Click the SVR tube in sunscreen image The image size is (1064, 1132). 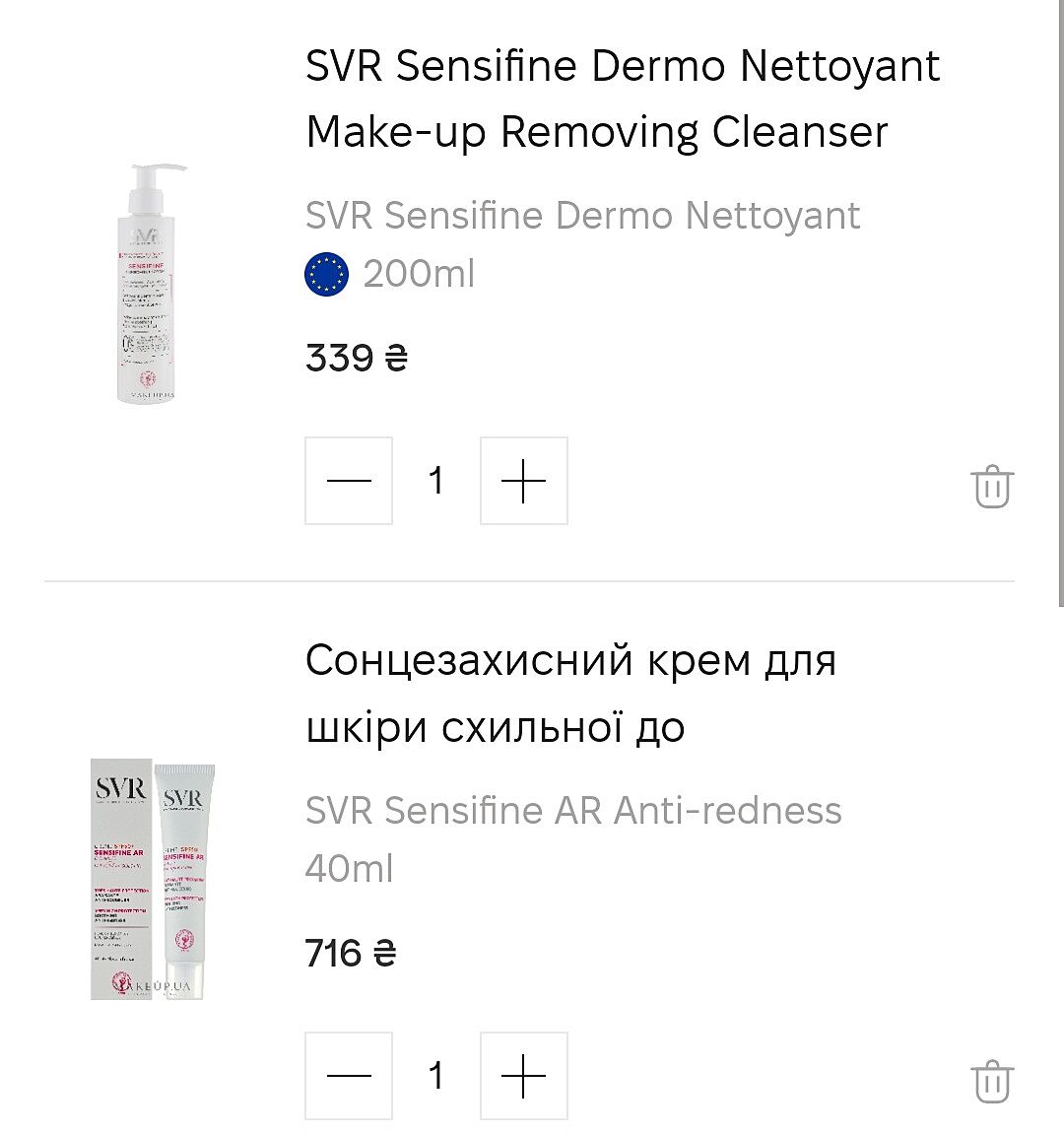click(185, 877)
